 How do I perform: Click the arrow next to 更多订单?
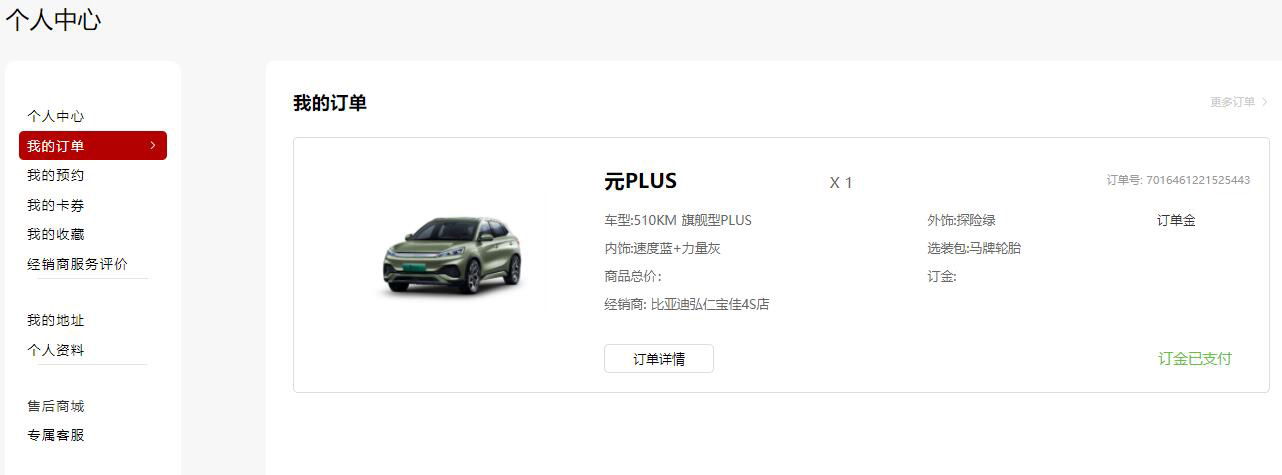point(1265,102)
